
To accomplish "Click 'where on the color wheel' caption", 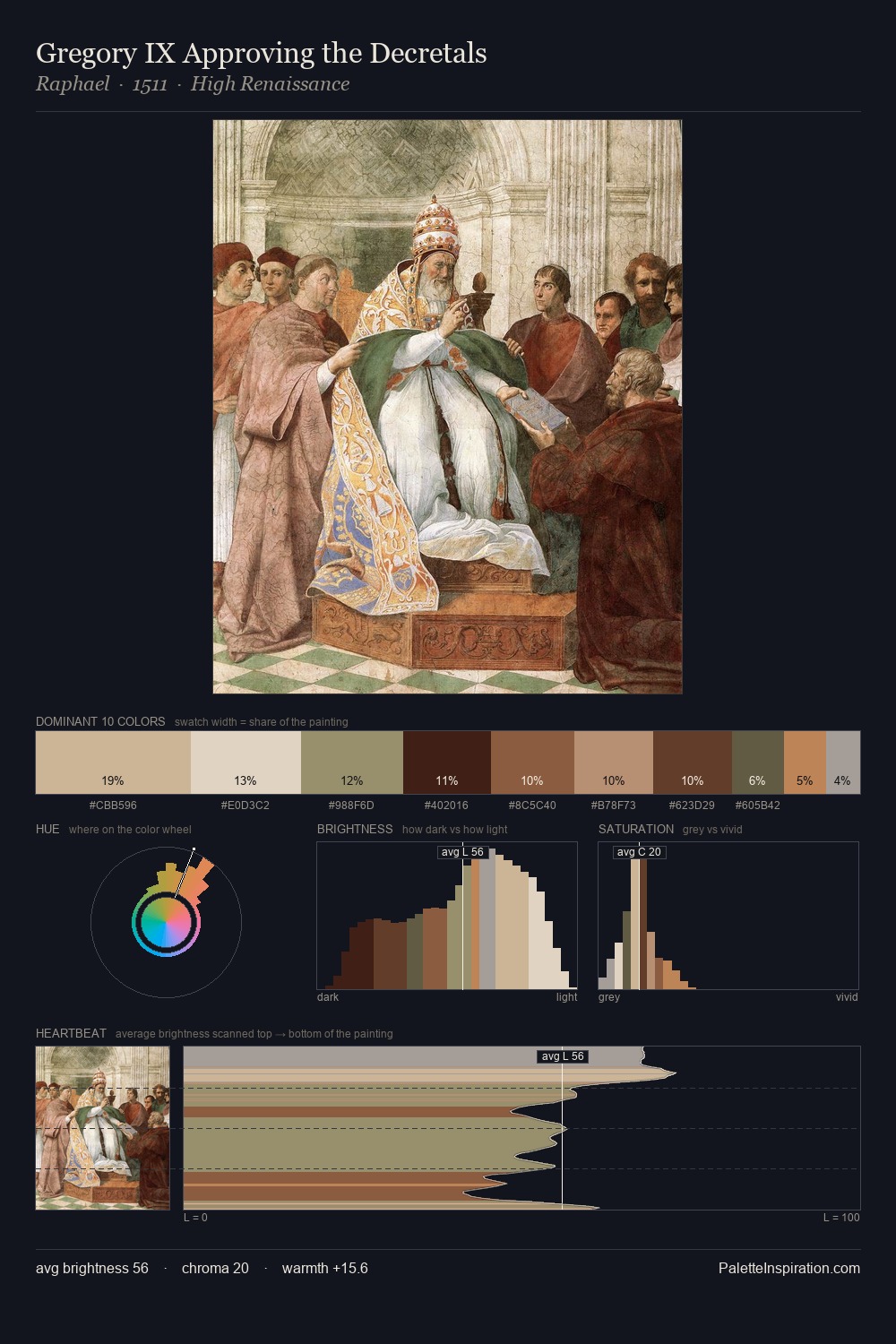I will click(130, 829).
